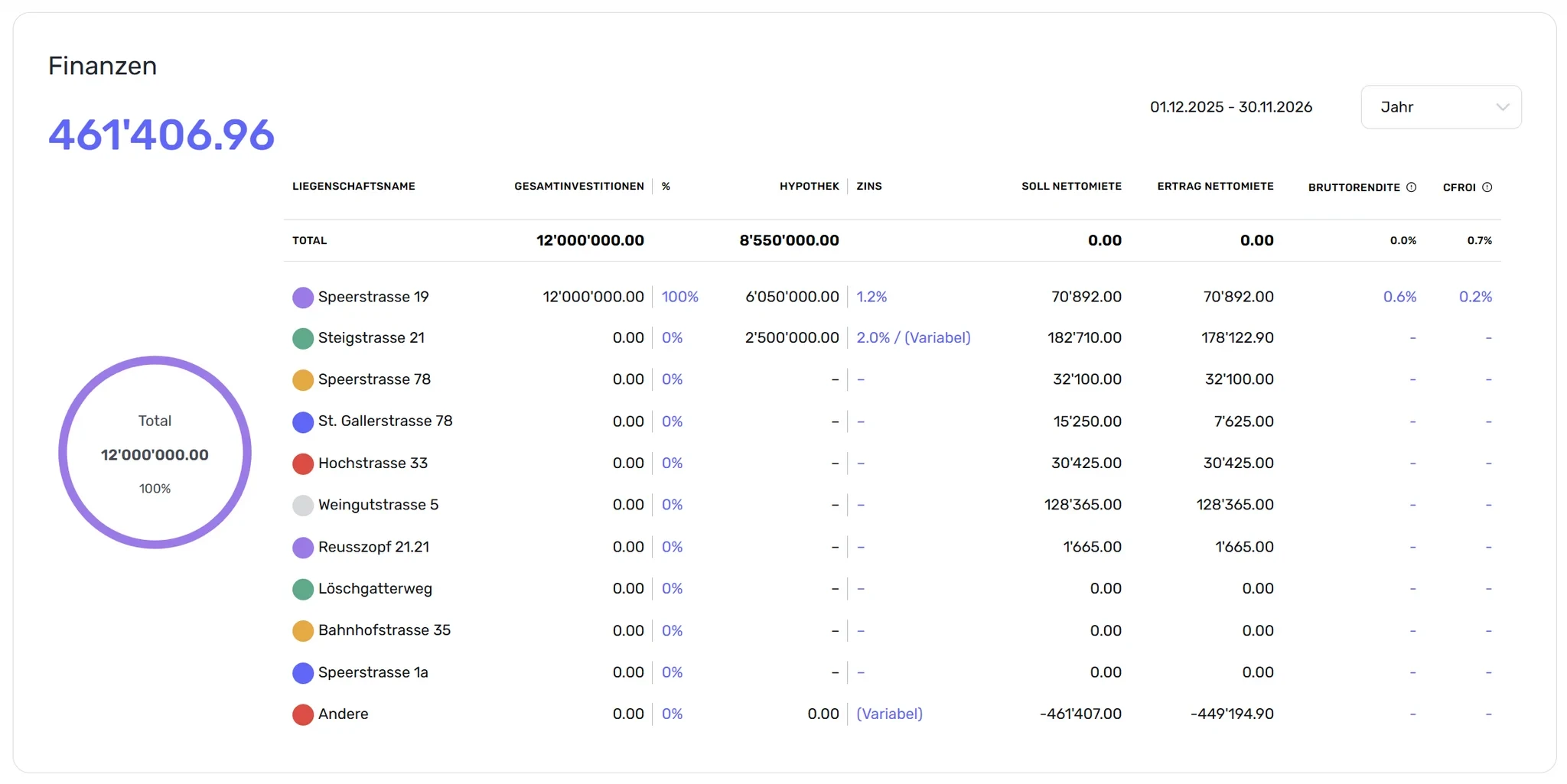
Task: Click the Reusszopf 21.21 property name
Action: pos(374,547)
